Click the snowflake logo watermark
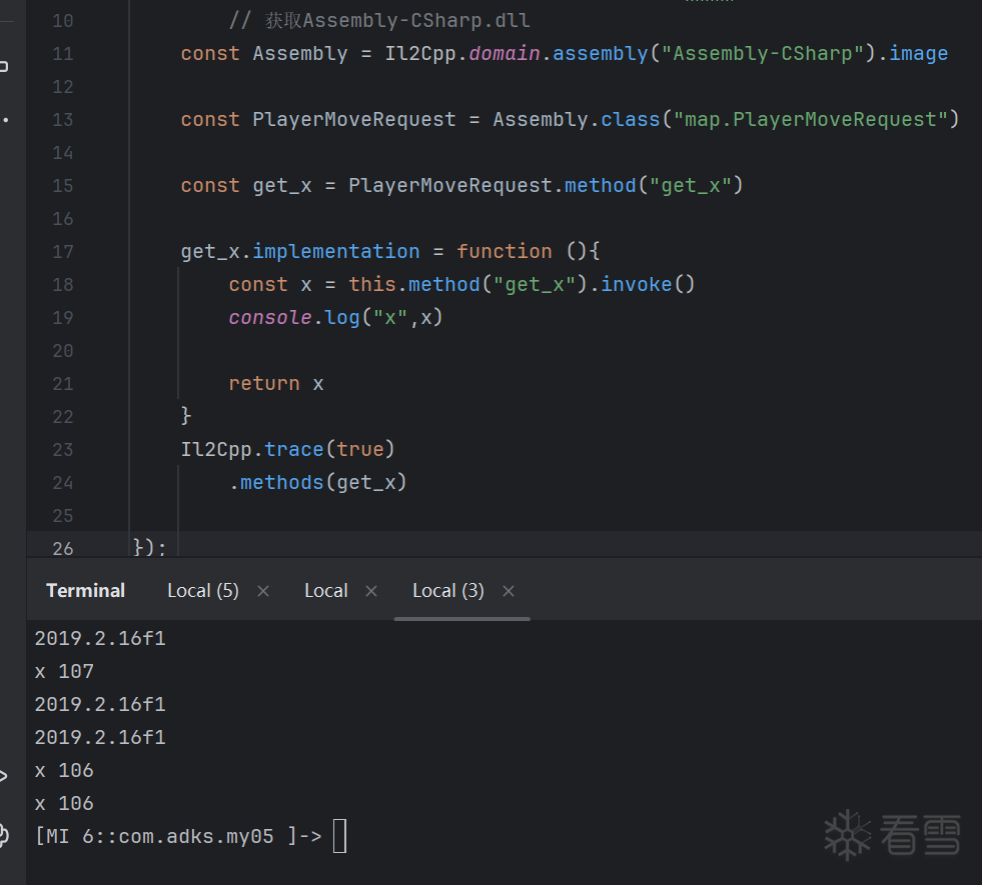The height and width of the screenshot is (885, 982). pos(846,834)
